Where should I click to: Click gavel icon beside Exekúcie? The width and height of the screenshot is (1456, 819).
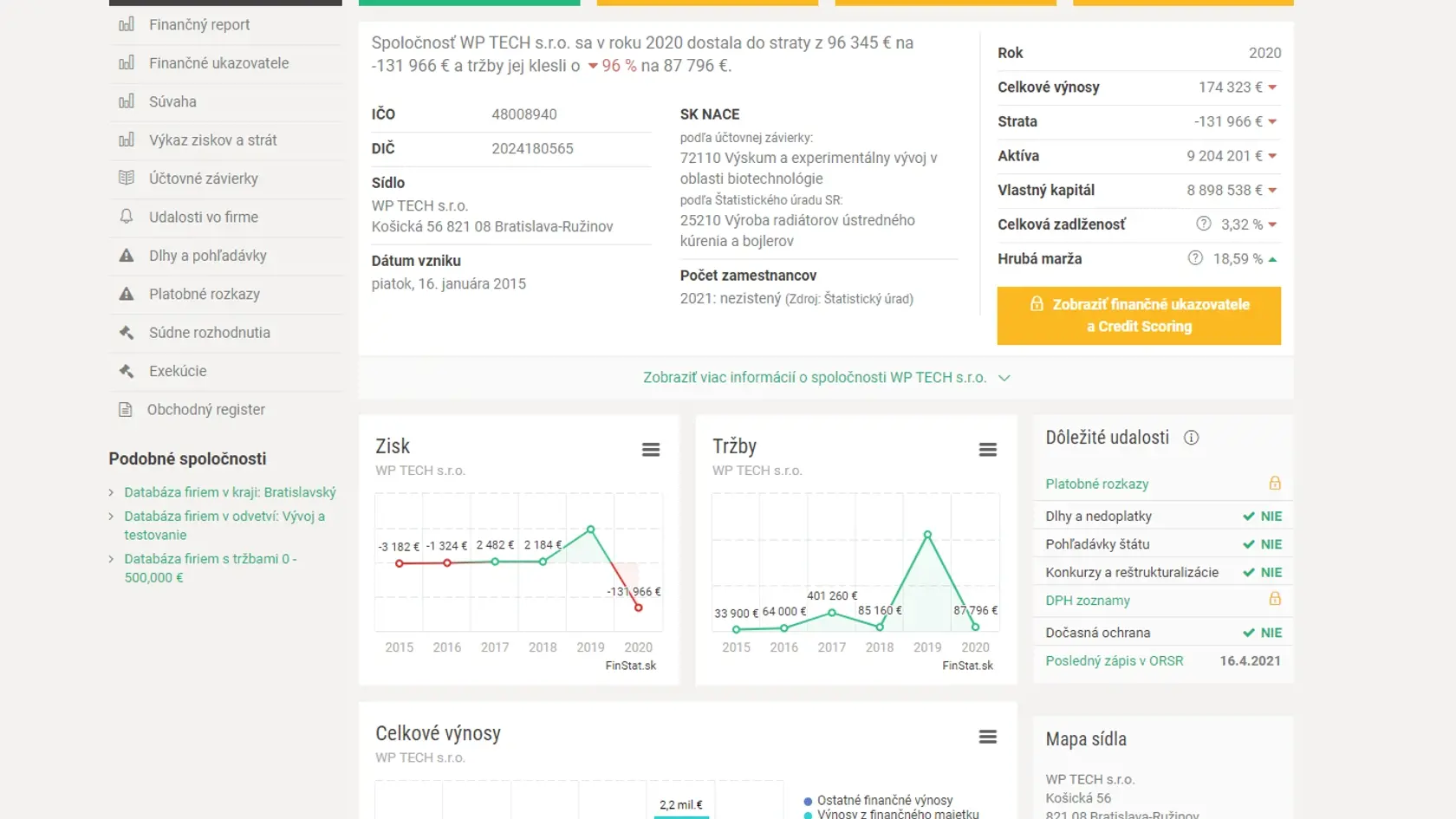pyautogui.click(x=127, y=371)
